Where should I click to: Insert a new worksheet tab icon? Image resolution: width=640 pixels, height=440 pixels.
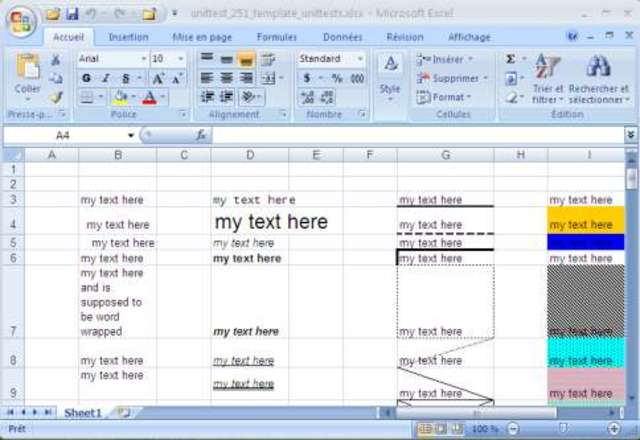pyautogui.click(x=123, y=412)
